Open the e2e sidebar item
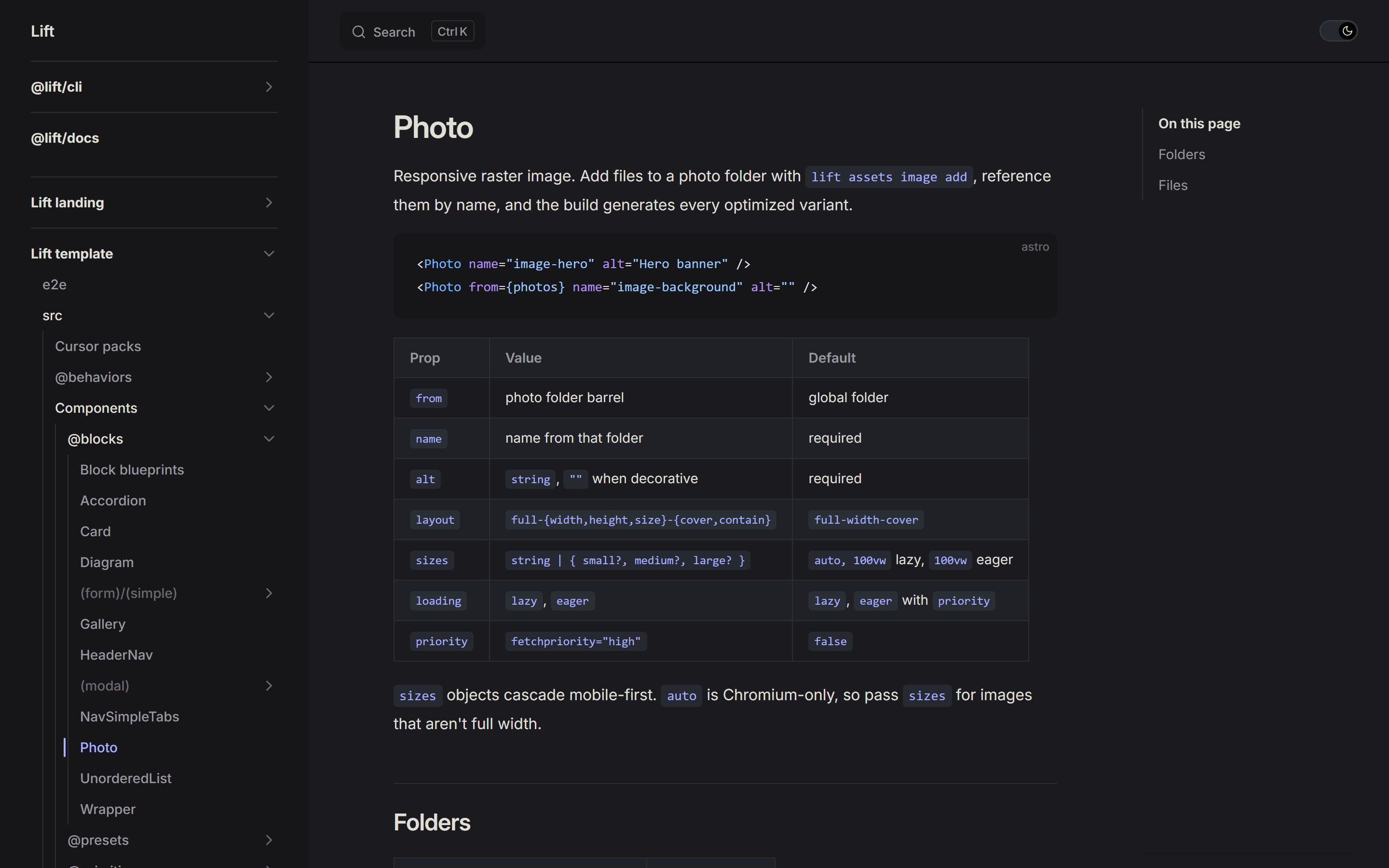The height and width of the screenshot is (868, 1389). pyautogui.click(x=54, y=285)
